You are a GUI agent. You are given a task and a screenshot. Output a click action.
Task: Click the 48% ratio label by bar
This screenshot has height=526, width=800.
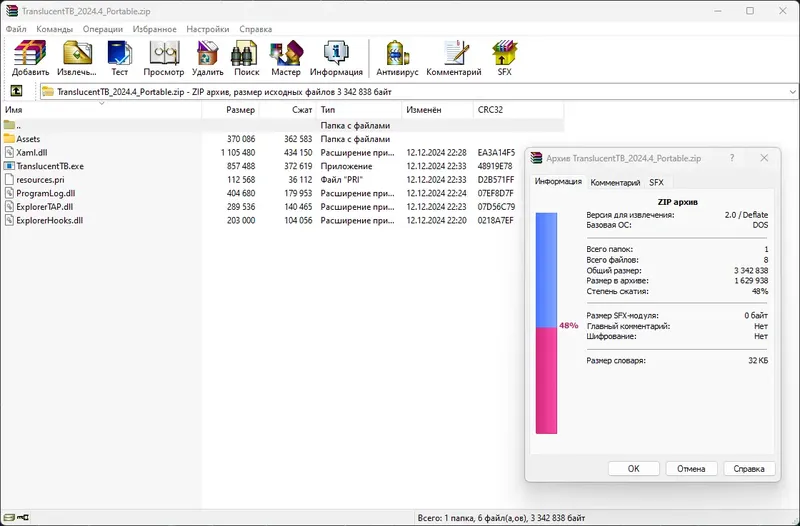pyautogui.click(x=568, y=325)
